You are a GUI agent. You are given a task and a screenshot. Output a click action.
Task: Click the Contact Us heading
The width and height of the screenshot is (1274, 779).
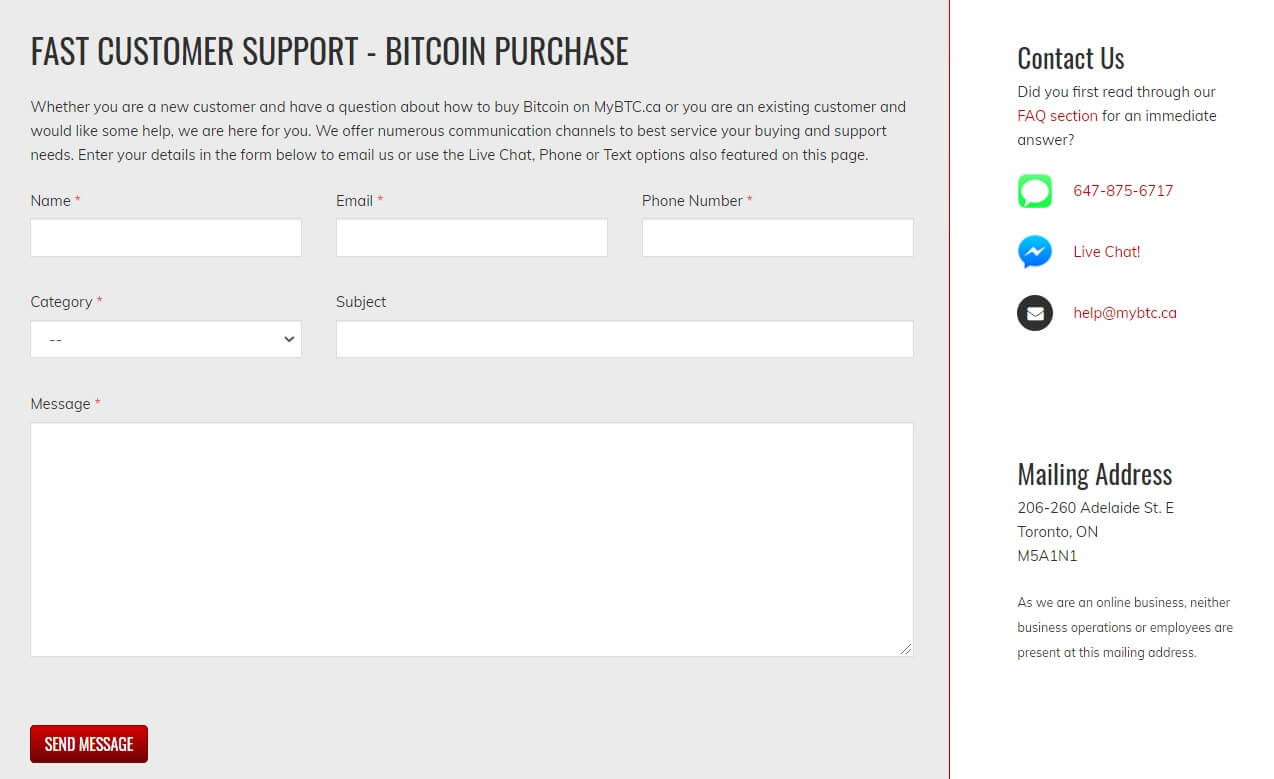pyautogui.click(x=1071, y=58)
